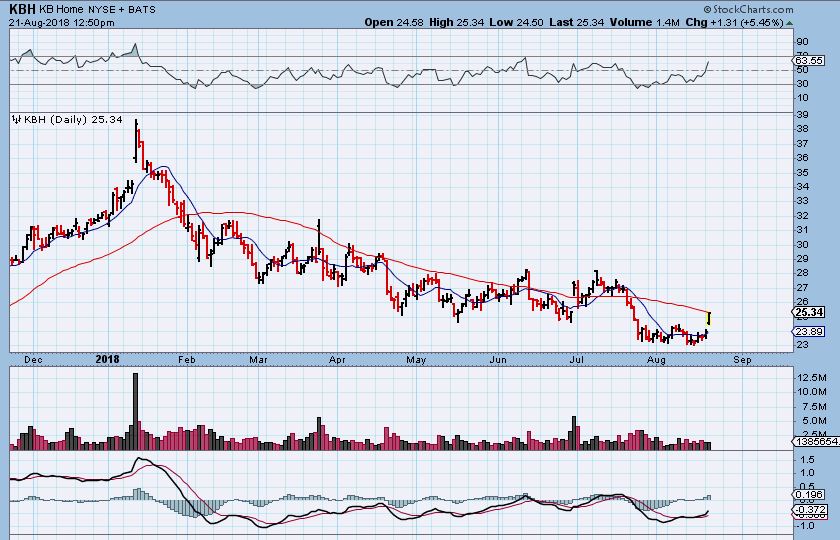Click the "Chg +1.31 (+5.45%)" value

[x=734, y=22]
